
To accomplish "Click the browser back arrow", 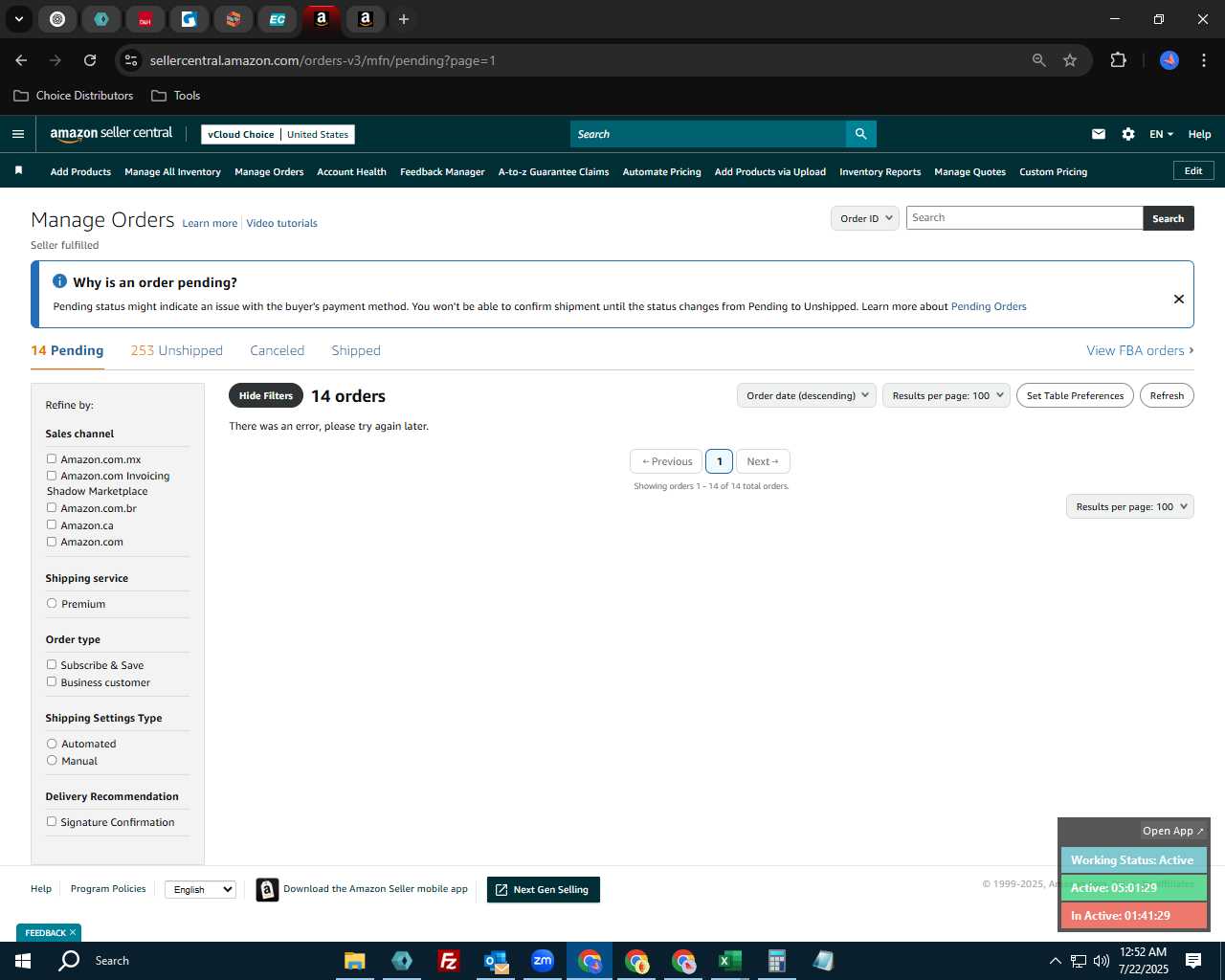I will click(x=21, y=60).
